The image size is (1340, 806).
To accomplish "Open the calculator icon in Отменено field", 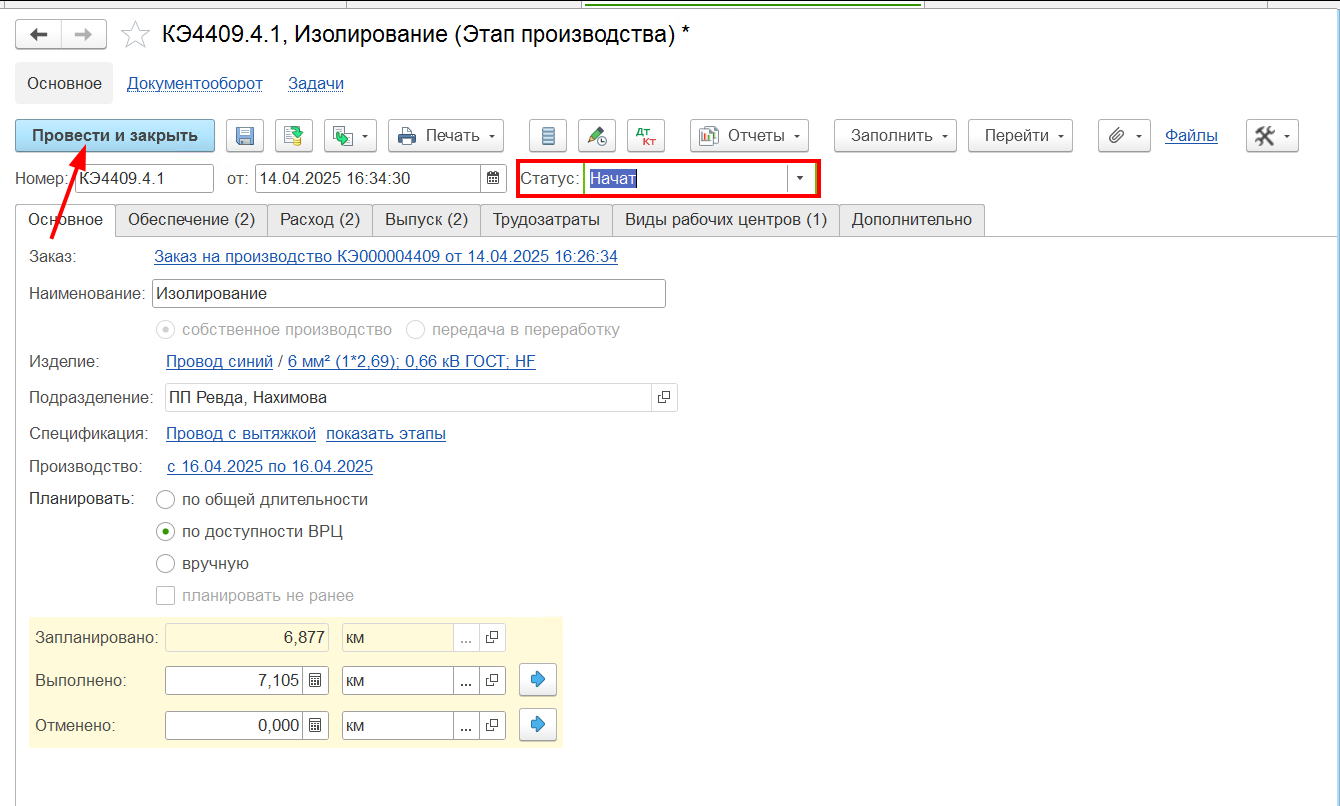I will coord(315,726).
